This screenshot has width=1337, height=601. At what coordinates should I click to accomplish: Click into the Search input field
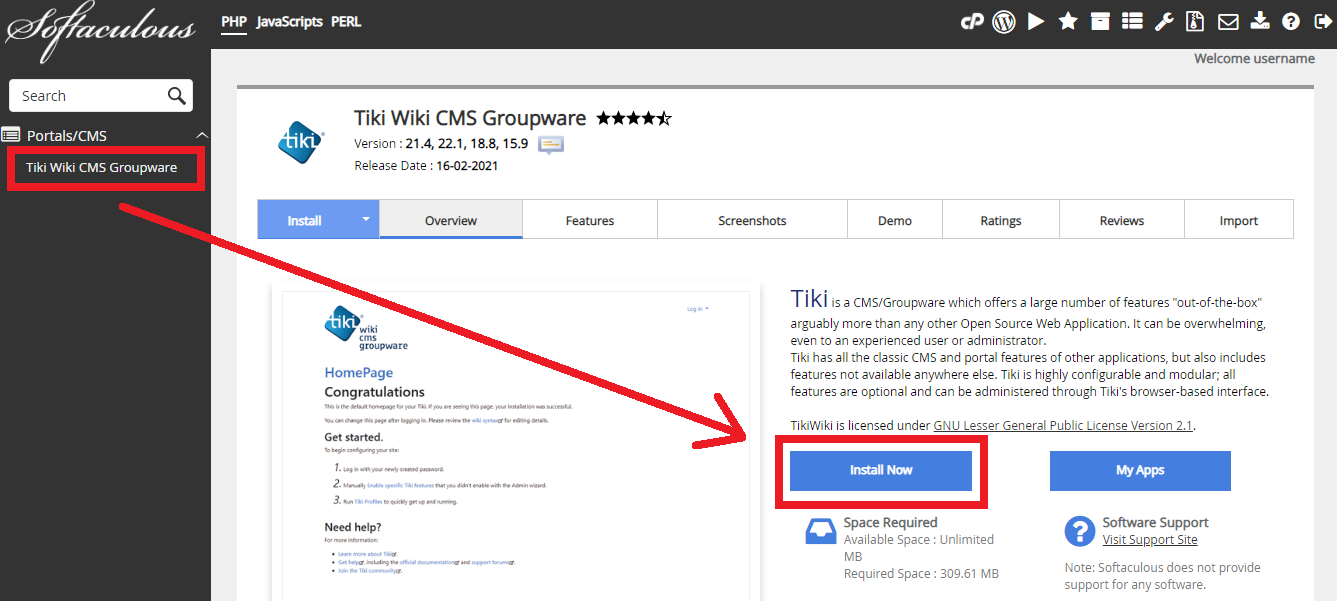[x=88, y=96]
